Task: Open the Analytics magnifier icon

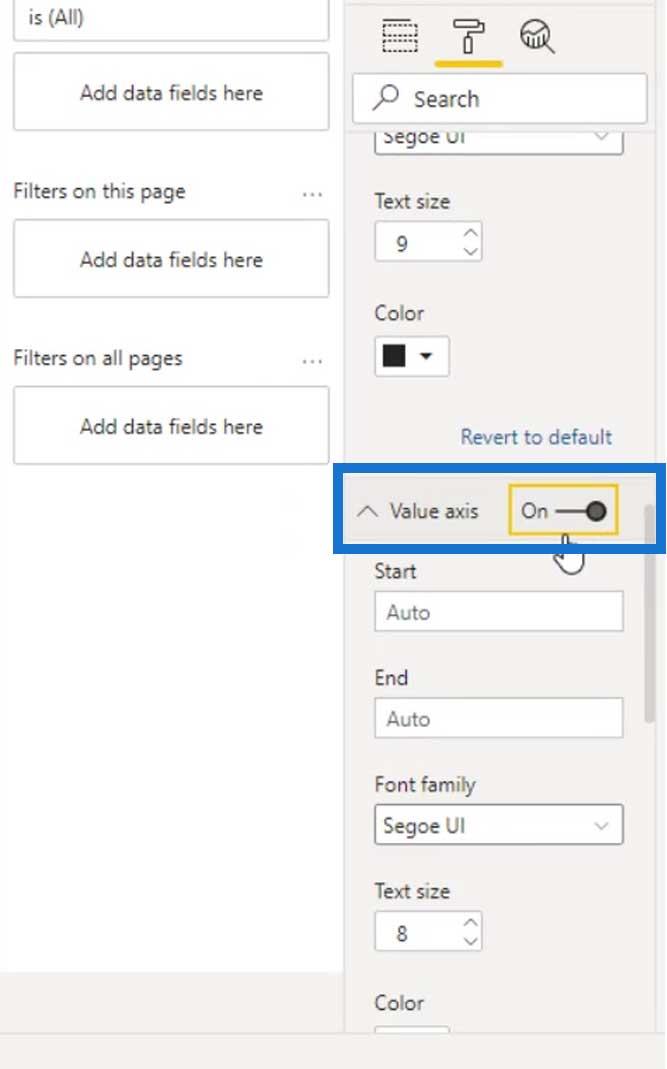Action: click(537, 36)
